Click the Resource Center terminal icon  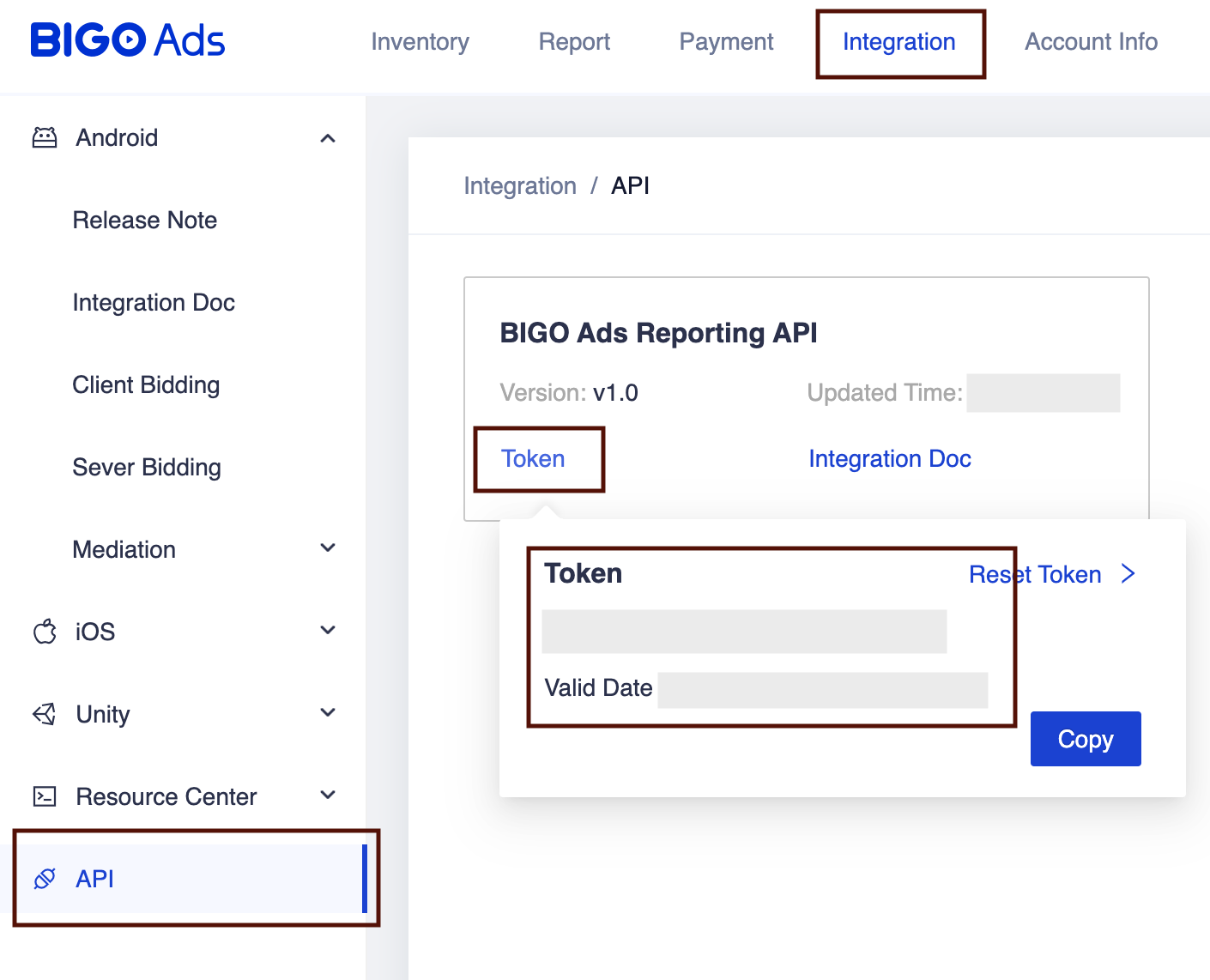click(45, 796)
